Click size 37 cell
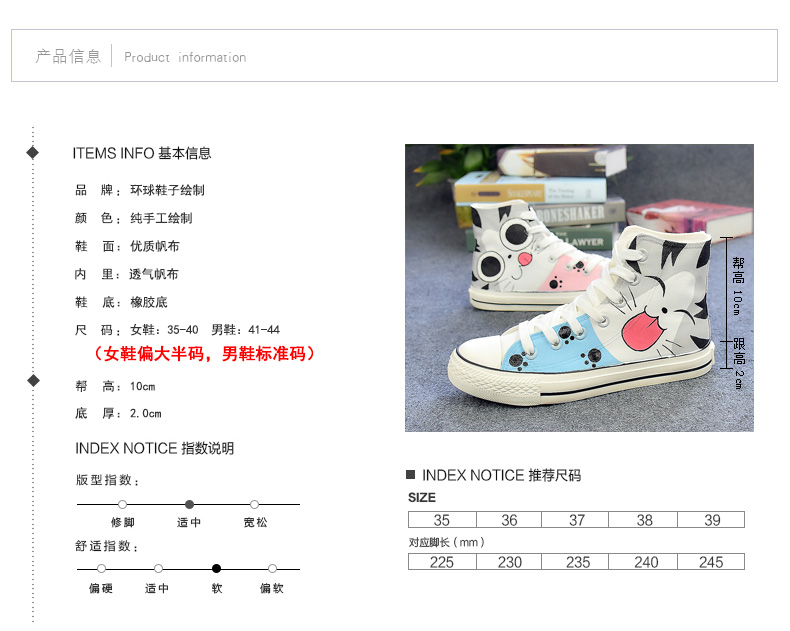This screenshot has width=790, height=631. click(575, 520)
